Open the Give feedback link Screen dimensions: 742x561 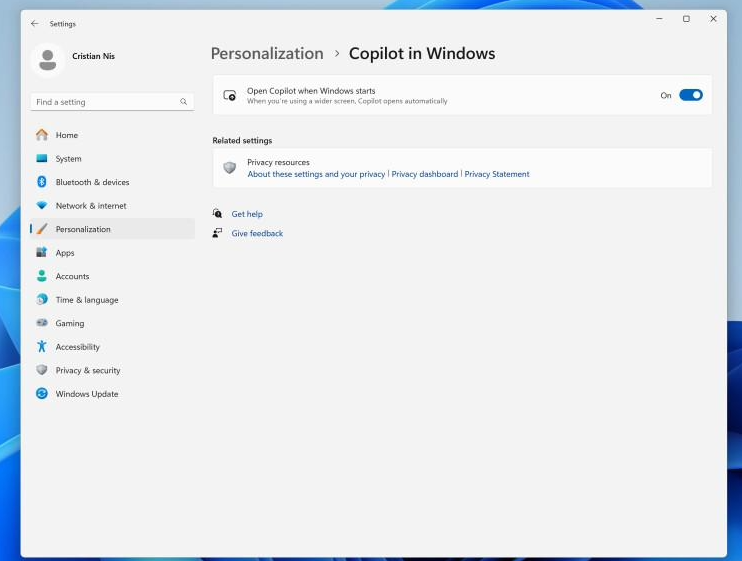tap(257, 233)
